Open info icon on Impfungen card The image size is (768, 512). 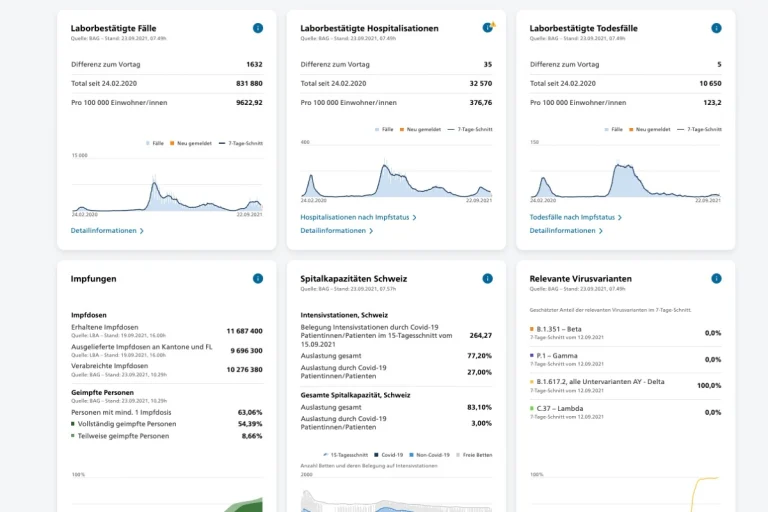[258, 278]
